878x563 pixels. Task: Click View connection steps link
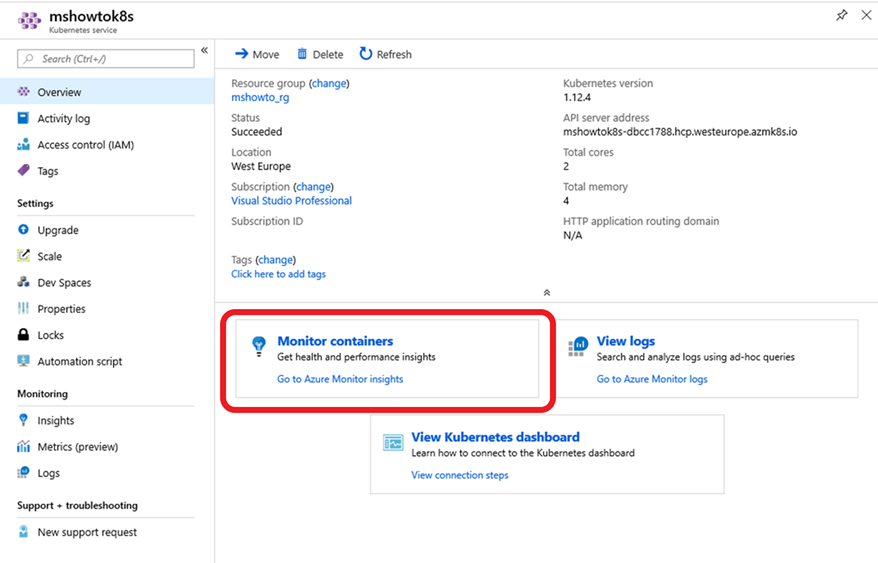(x=460, y=475)
